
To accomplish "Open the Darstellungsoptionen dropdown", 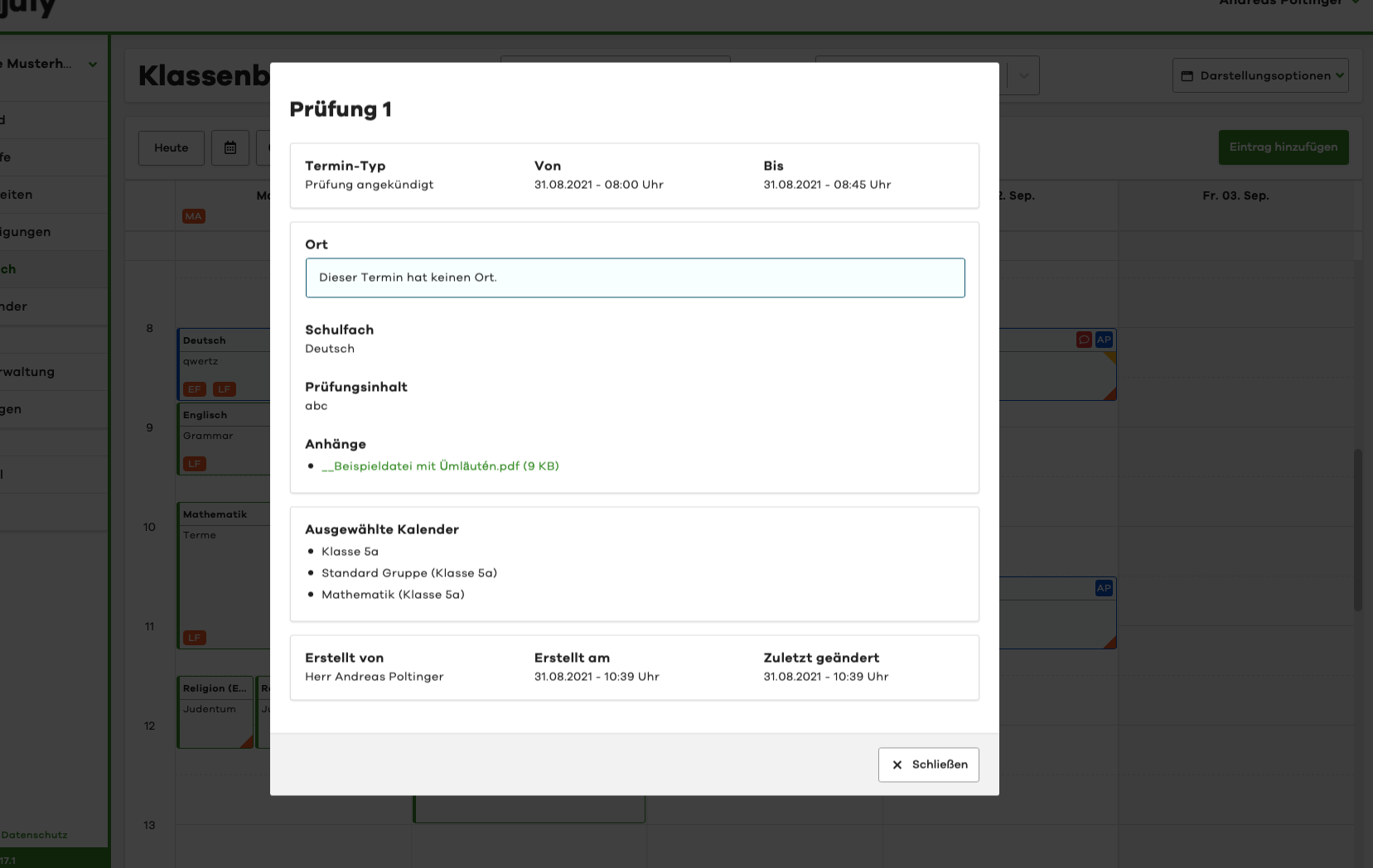I will point(1259,75).
